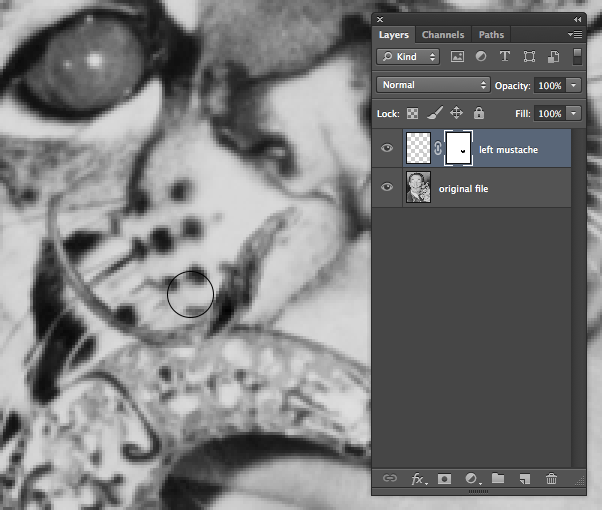Screen dimensions: 602x510
Task: Filter for adjustment layers
Action: coord(481,57)
